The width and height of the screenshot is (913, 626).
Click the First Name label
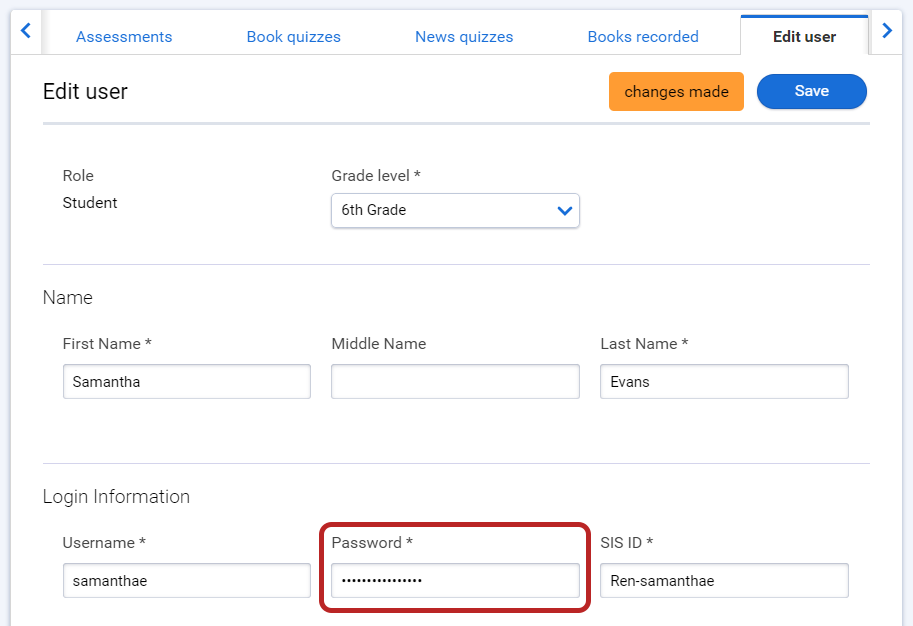click(107, 344)
